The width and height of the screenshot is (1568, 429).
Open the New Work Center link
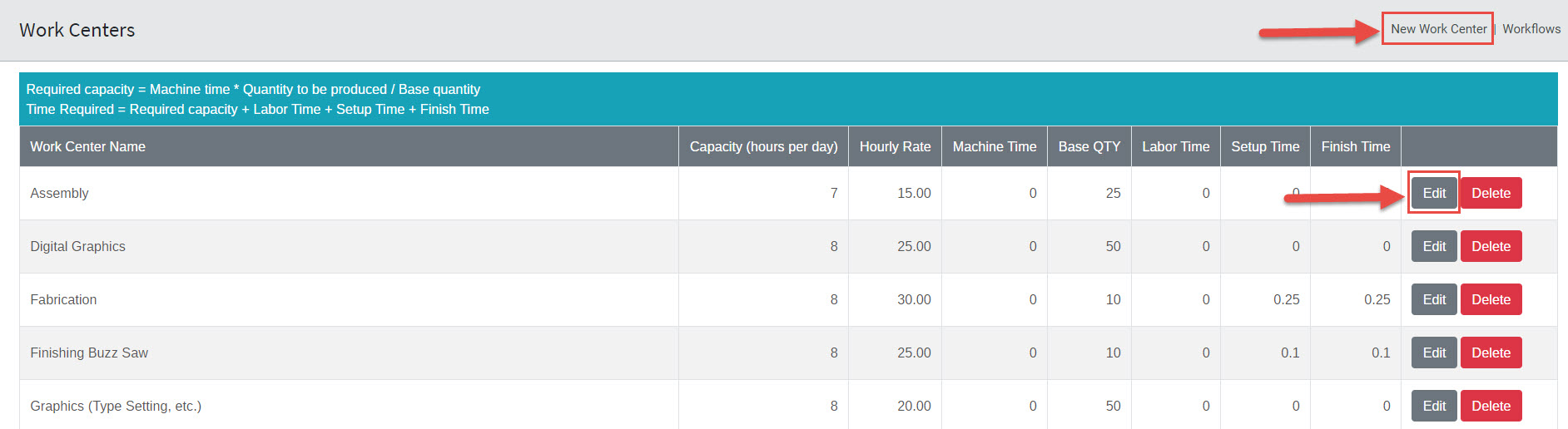coord(1438,29)
